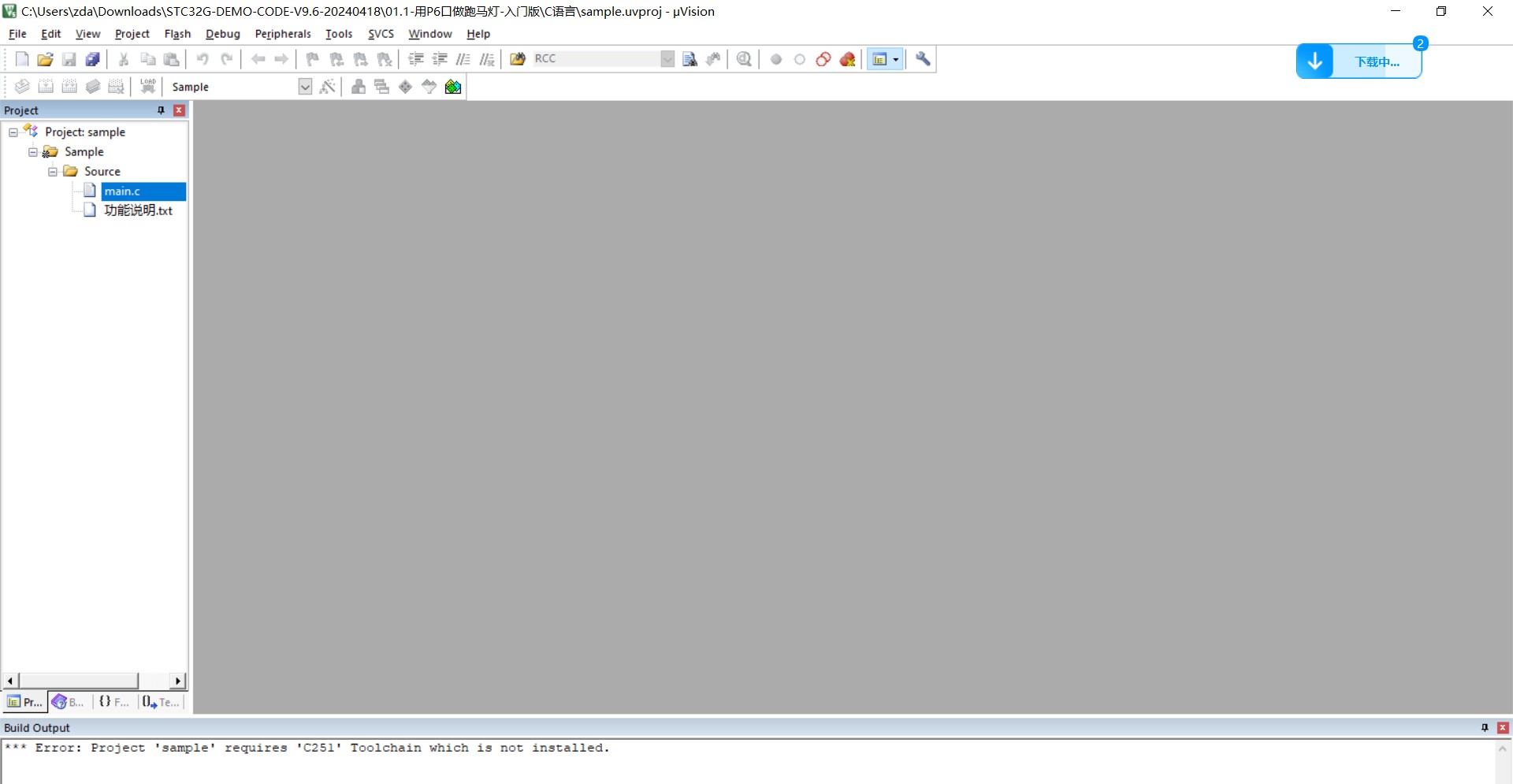Open the Flash menu

(x=177, y=34)
